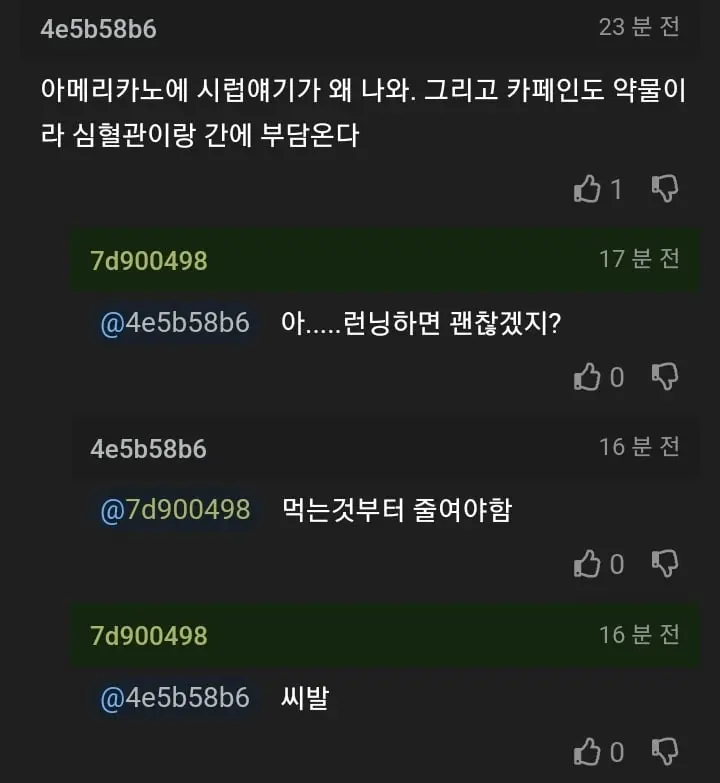Click the 17 분 전 timestamp
Image resolution: width=720 pixels, height=783 pixels.
pyautogui.click(x=639, y=259)
